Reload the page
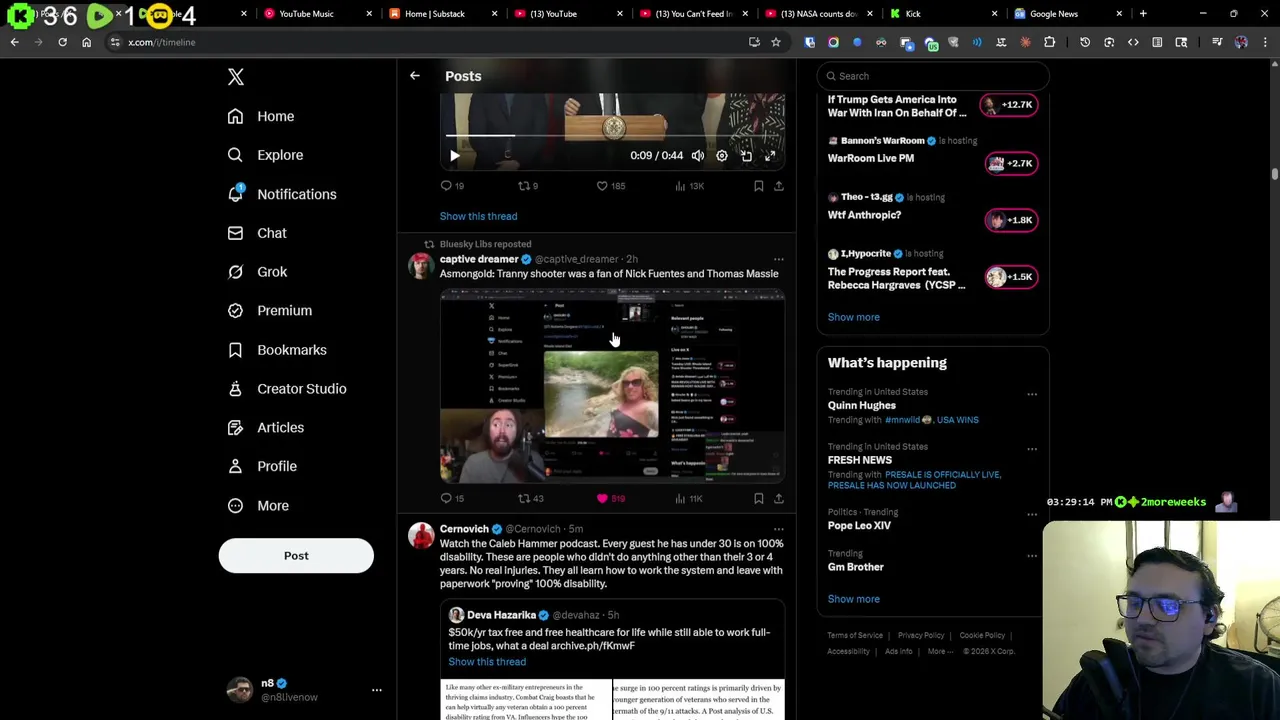The height and width of the screenshot is (720, 1280). tap(62, 42)
